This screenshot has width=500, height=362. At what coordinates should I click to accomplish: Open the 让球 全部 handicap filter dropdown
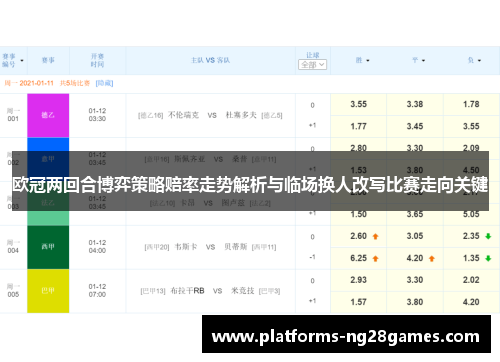[x=312, y=64]
